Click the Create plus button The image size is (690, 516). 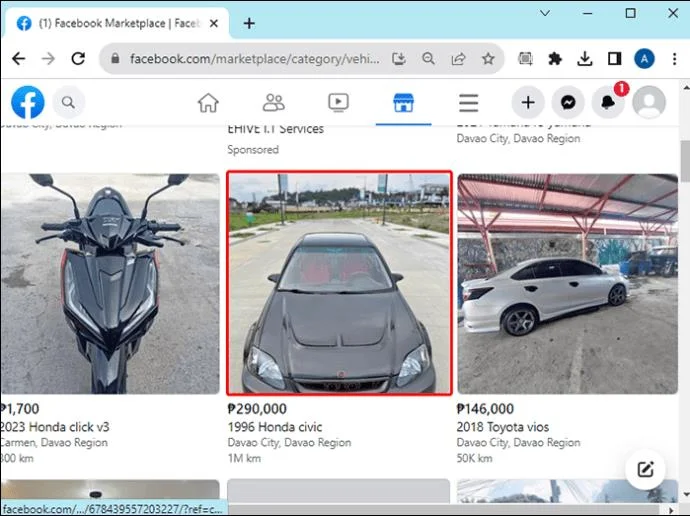tap(528, 102)
